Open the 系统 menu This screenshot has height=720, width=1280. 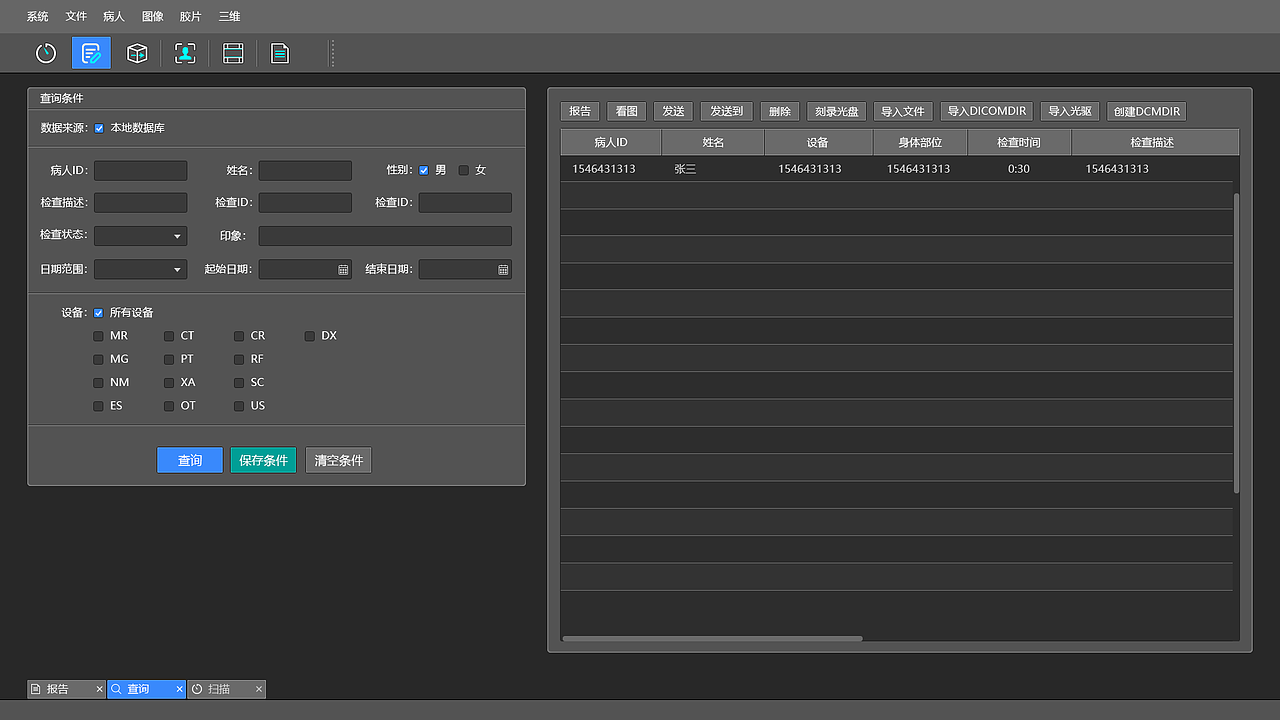coord(37,16)
